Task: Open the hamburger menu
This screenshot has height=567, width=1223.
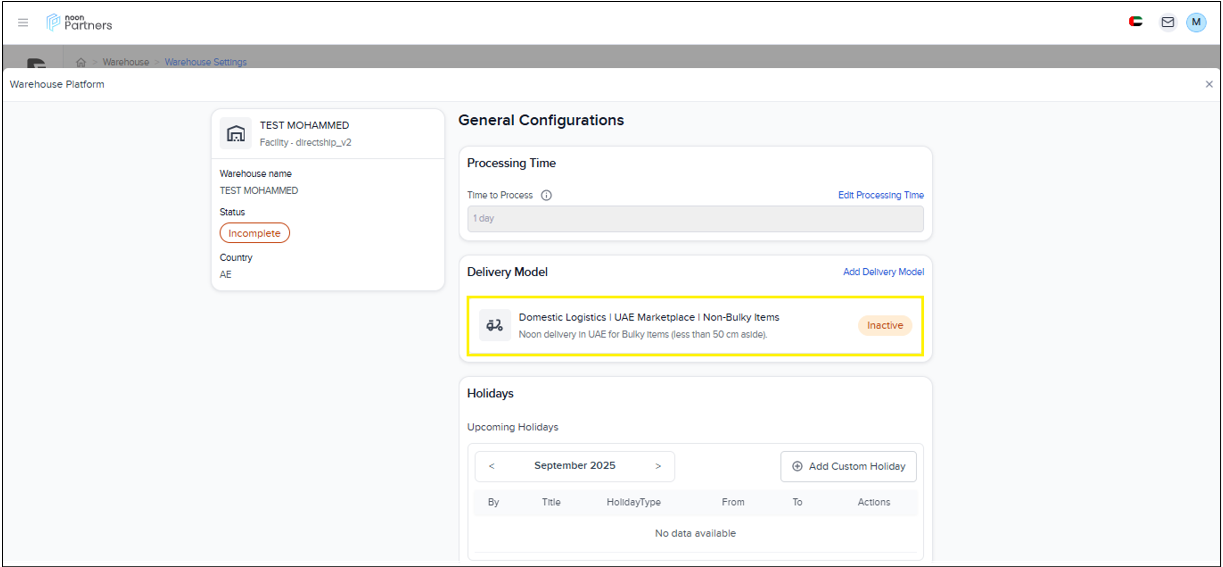Action: click(x=23, y=22)
